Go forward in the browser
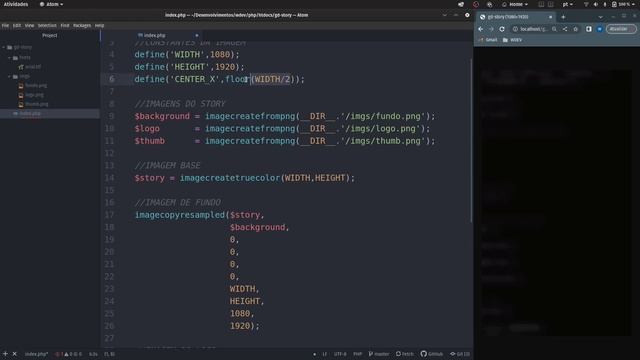Screen dimensions: 640x360 pyautogui.click(x=491, y=29)
